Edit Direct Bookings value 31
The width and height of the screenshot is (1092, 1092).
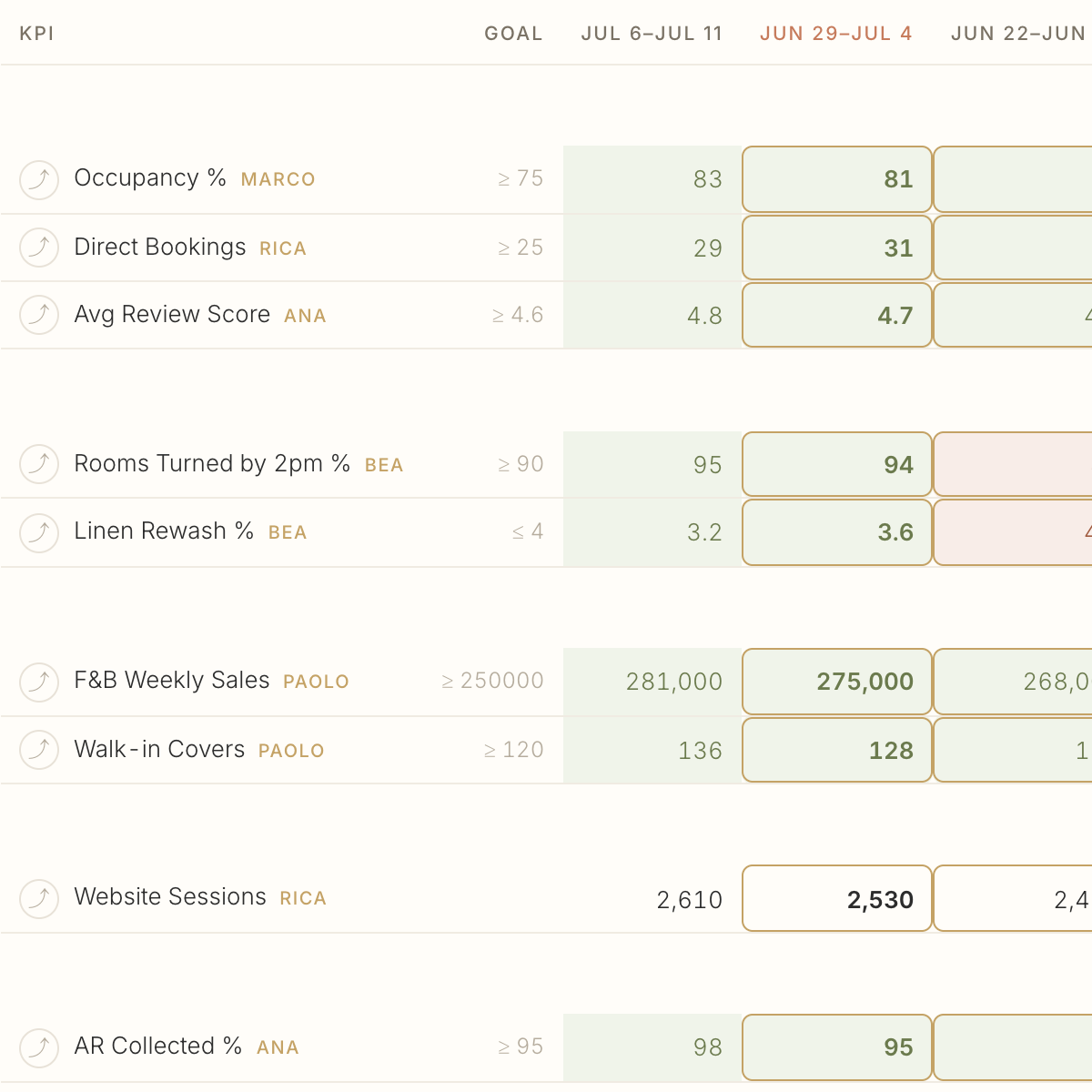pyautogui.click(x=837, y=248)
